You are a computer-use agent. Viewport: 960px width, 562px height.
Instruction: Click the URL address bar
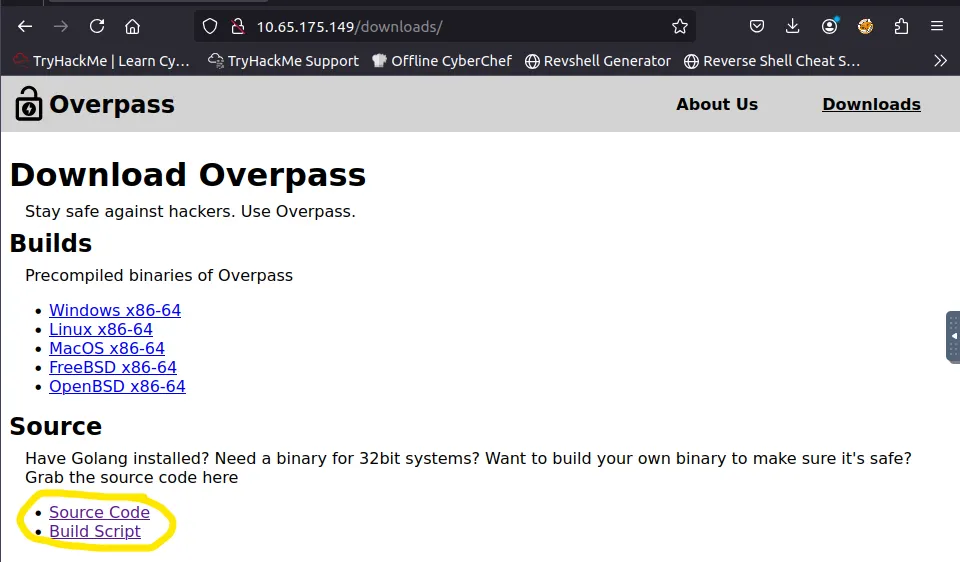450,26
